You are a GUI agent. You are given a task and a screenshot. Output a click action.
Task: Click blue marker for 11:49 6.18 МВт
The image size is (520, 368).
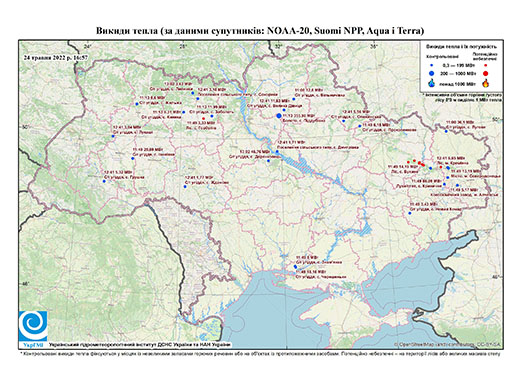point(360,126)
